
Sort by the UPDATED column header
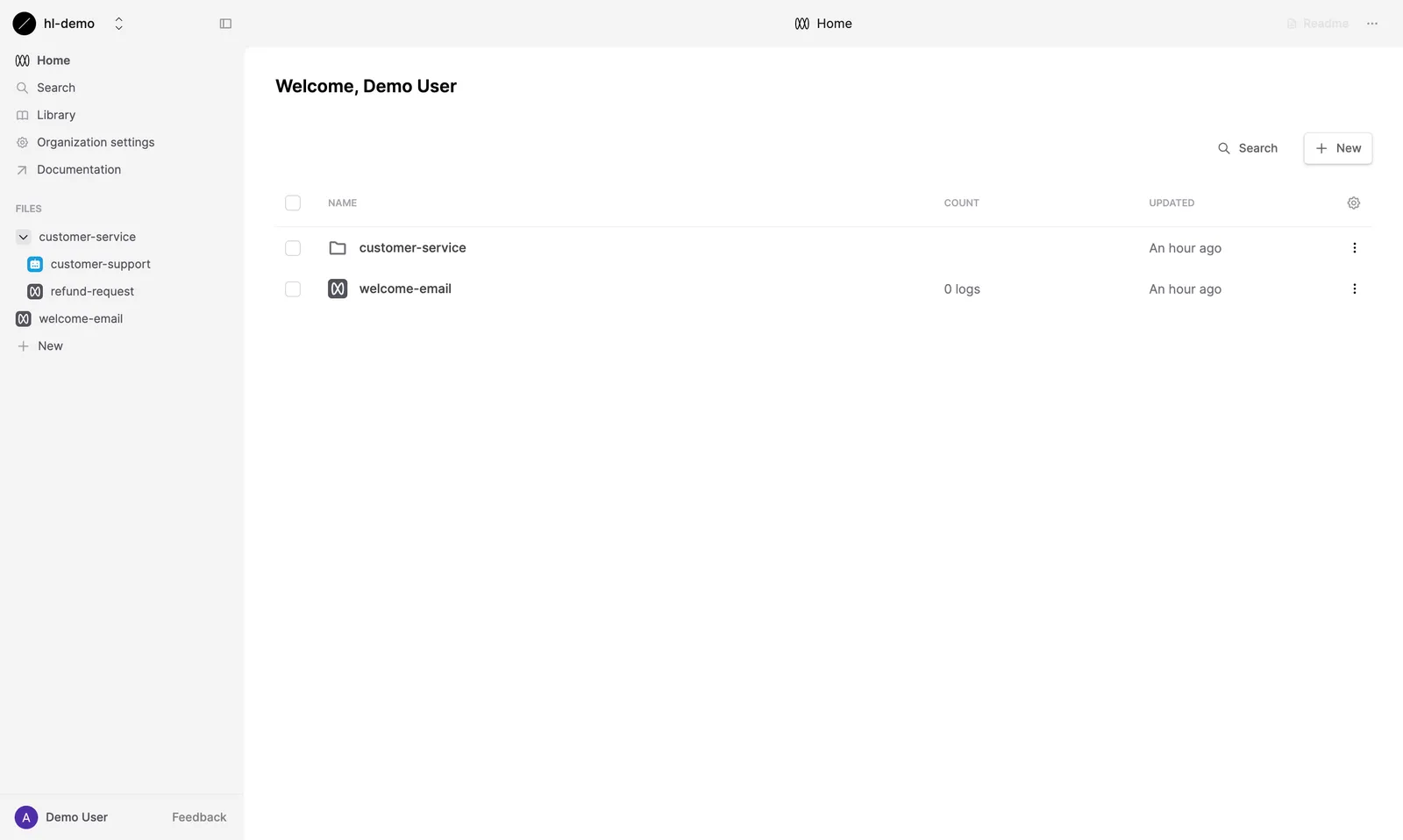point(1172,203)
